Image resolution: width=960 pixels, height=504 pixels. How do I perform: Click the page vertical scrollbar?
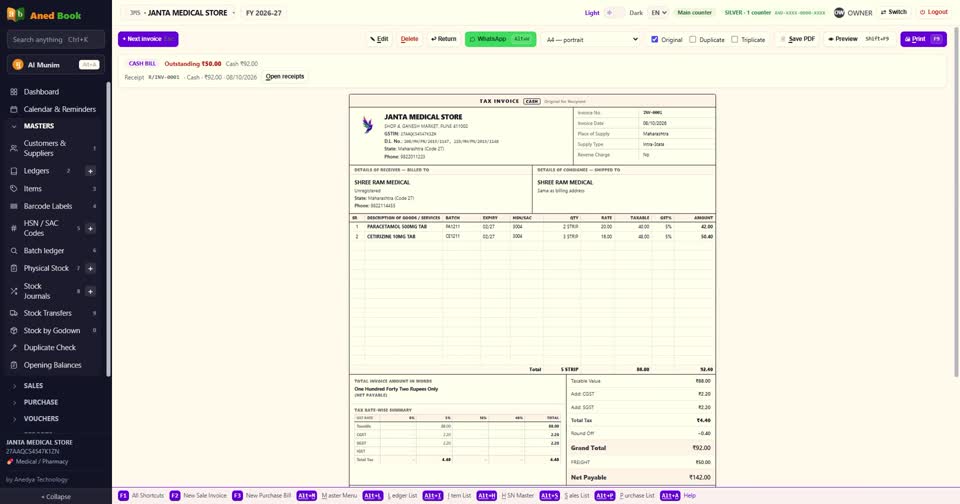956,202
